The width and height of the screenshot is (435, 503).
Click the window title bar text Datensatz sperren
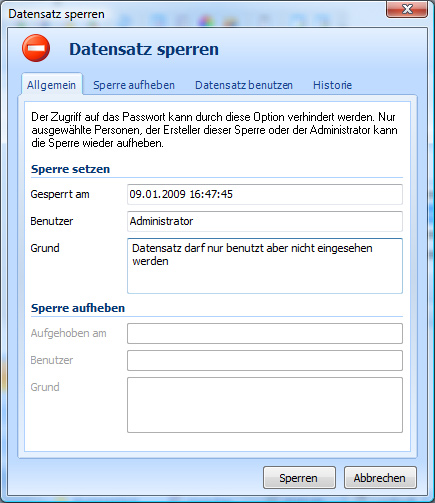(56, 14)
